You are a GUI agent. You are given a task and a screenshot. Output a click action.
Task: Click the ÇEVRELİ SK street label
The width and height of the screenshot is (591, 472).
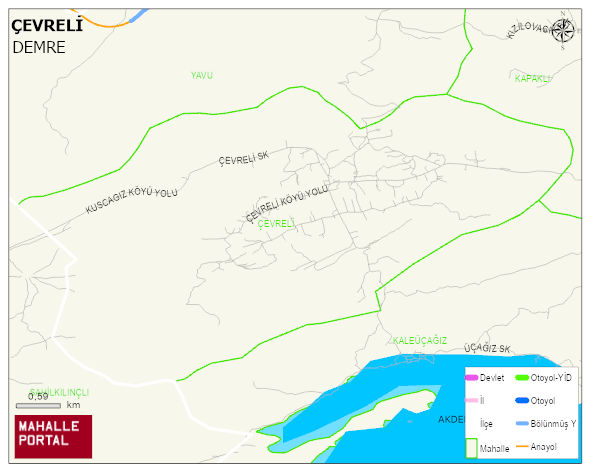[x=243, y=158]
